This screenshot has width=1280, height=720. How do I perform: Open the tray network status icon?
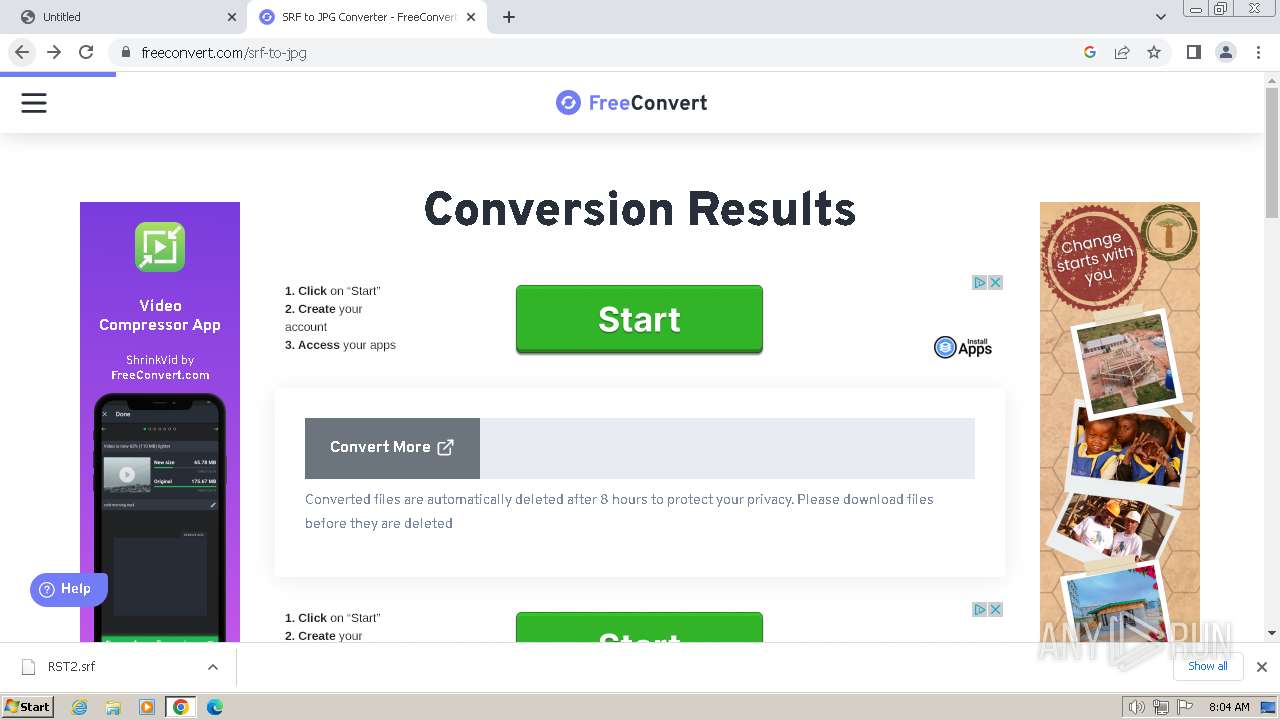point(1161,707)
